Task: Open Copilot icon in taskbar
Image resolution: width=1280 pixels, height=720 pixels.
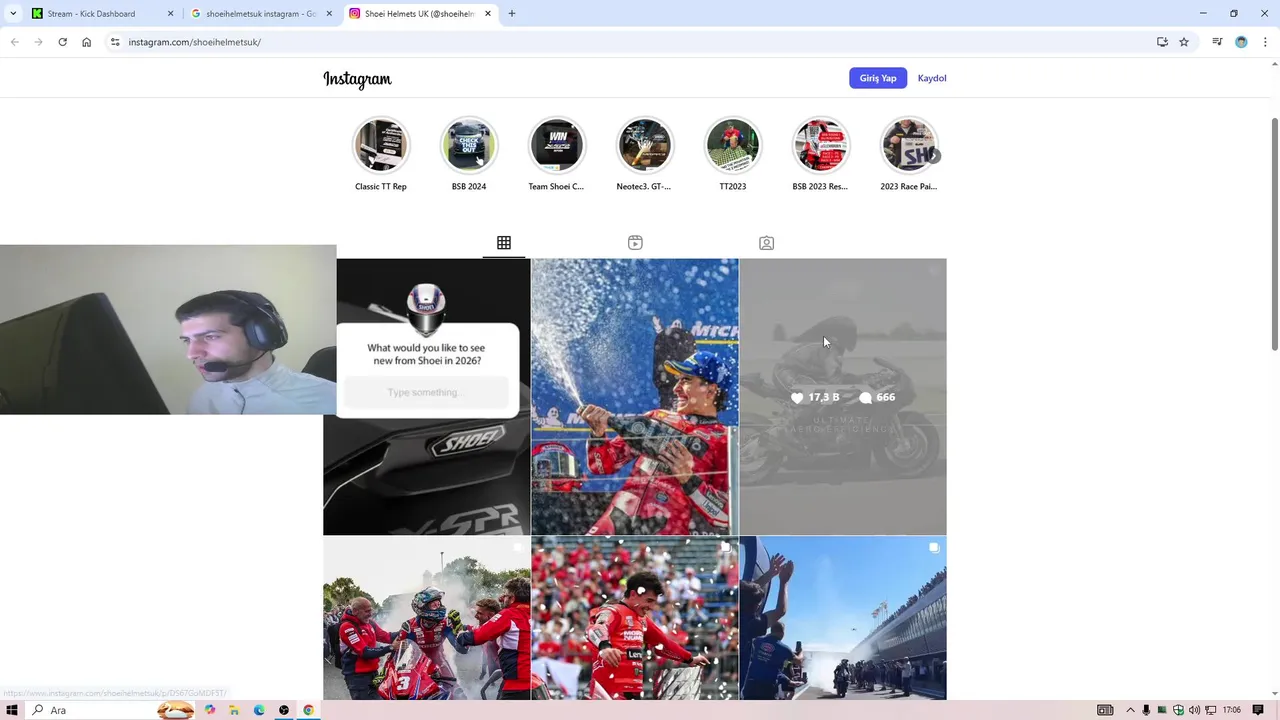Action: (x=210, y=710)
